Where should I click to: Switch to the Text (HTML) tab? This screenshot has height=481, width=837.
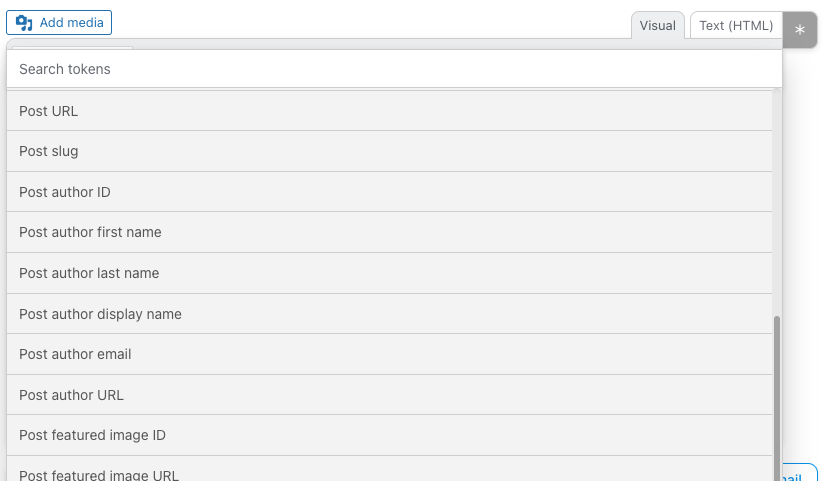(x=735, y=25)
